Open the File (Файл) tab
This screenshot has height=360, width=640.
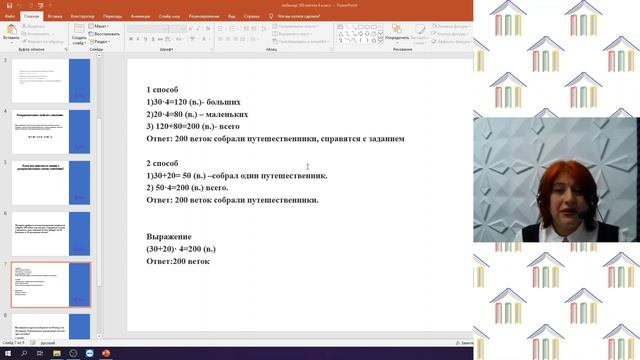pos(10,16)
